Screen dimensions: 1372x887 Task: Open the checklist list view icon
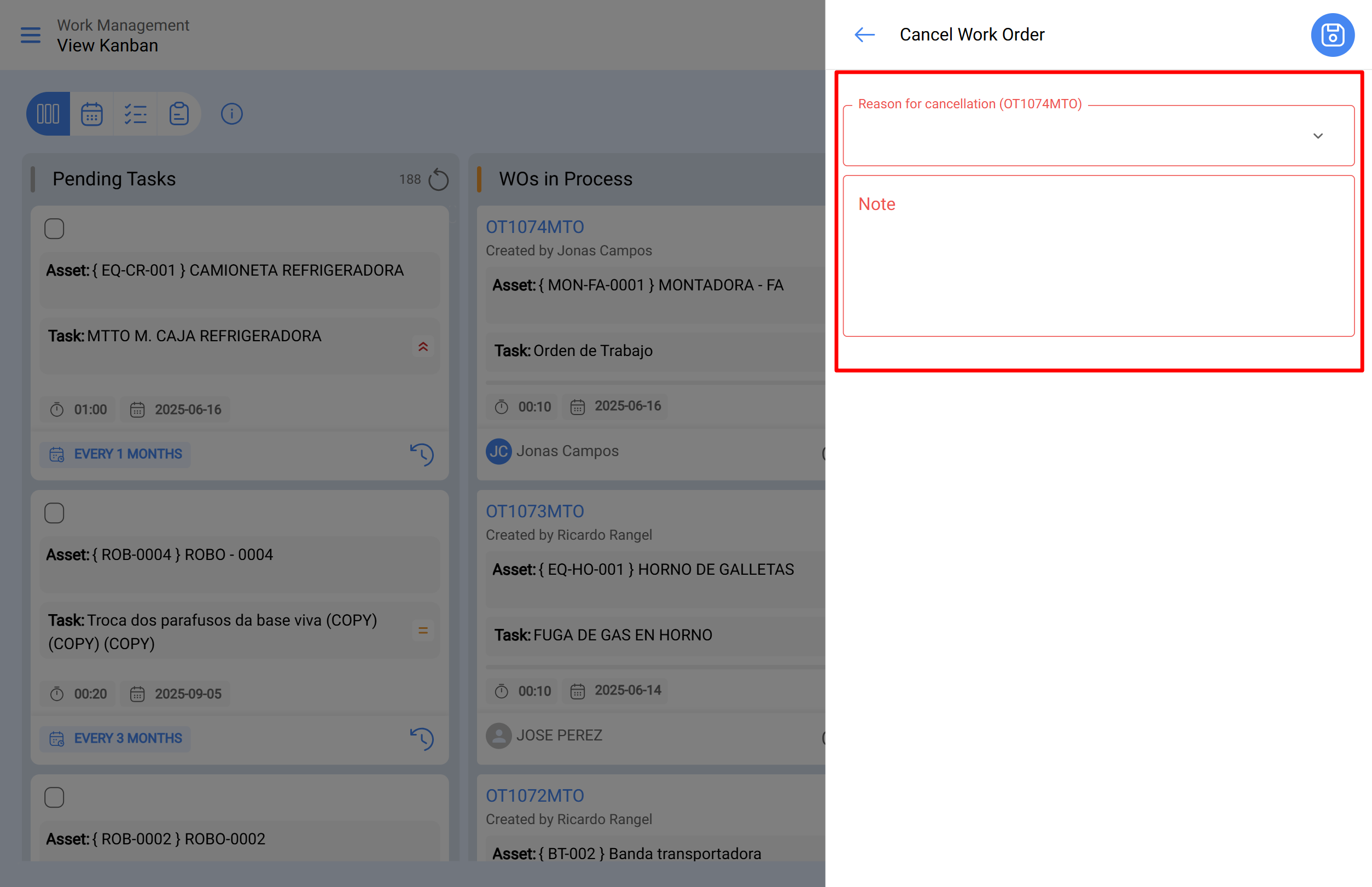coord(136,114)
